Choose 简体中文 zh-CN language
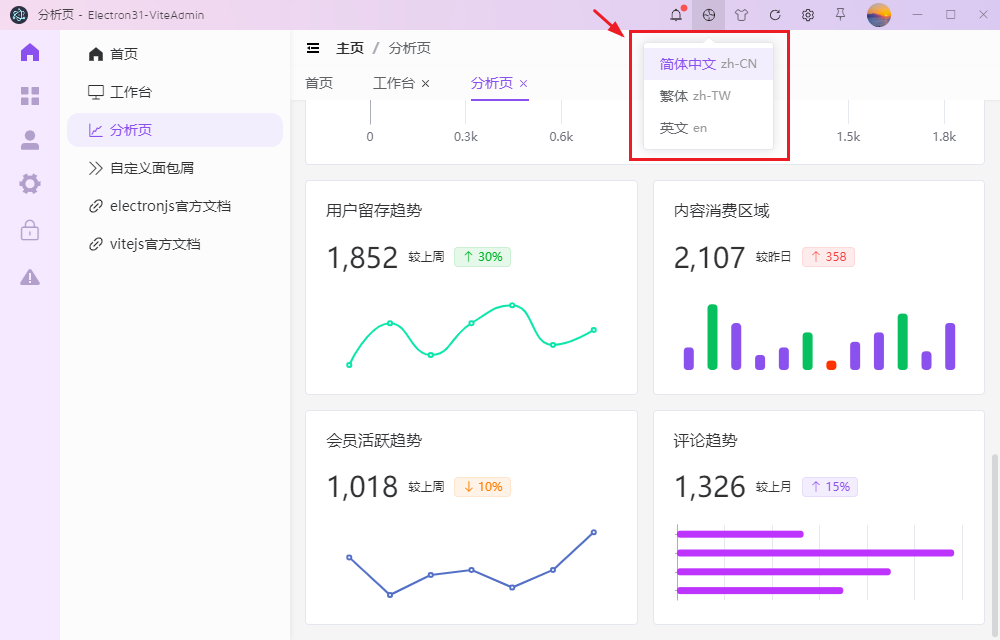 point(709,64)
